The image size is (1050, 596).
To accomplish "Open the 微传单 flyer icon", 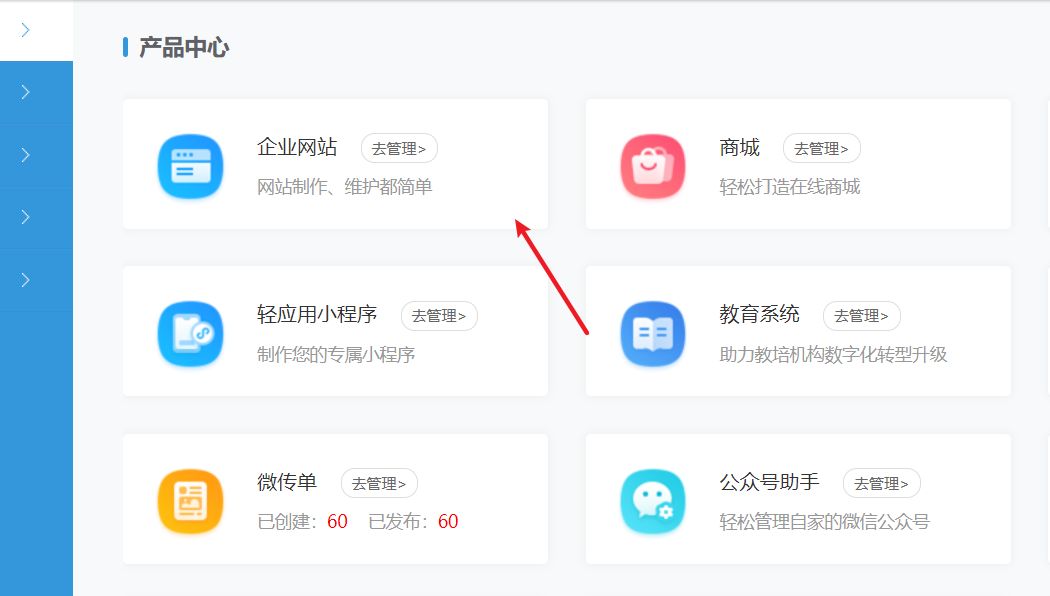I will (x=190, y=501).
